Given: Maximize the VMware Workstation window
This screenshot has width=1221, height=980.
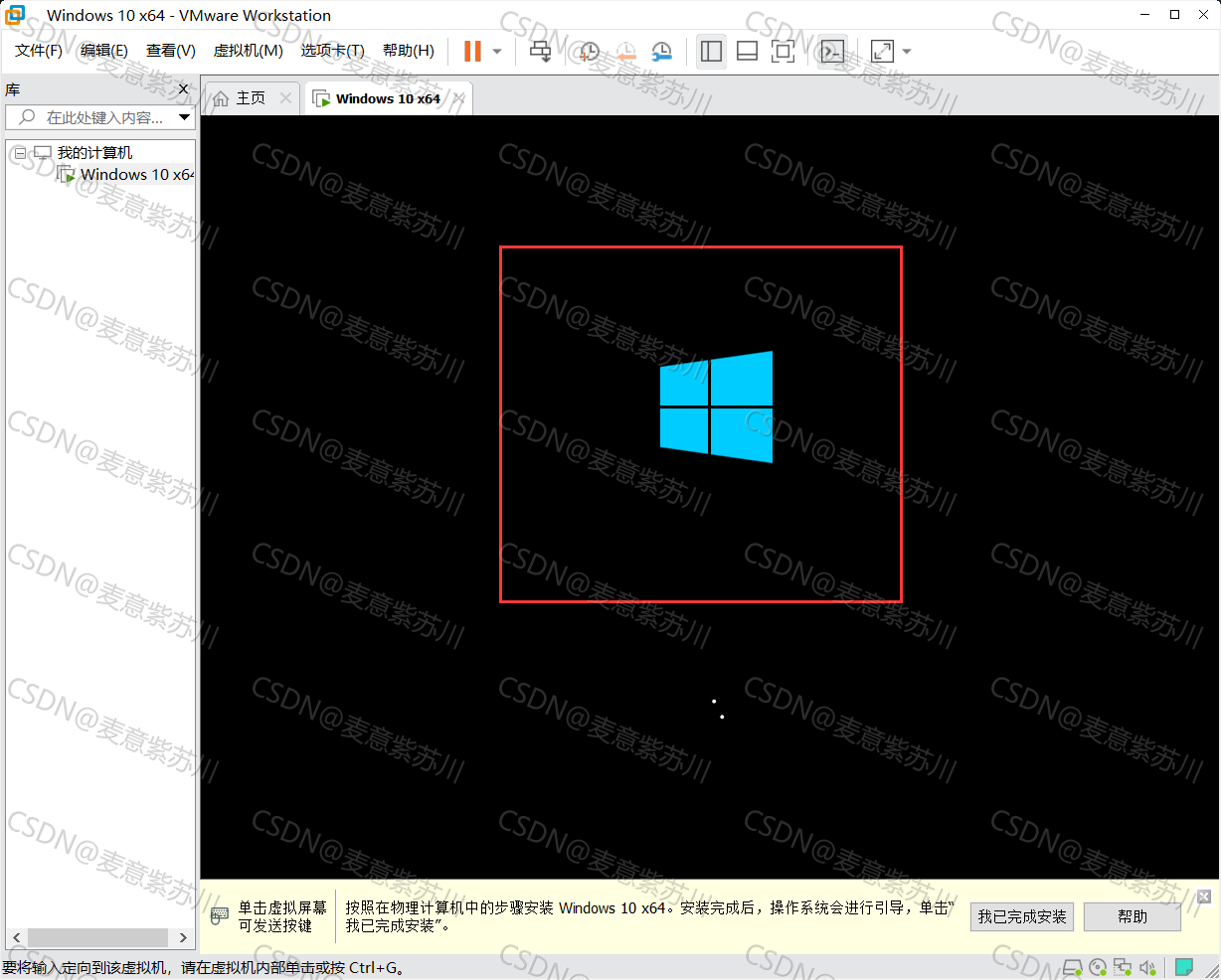Looking at the screenshot, I should 1174,15.
